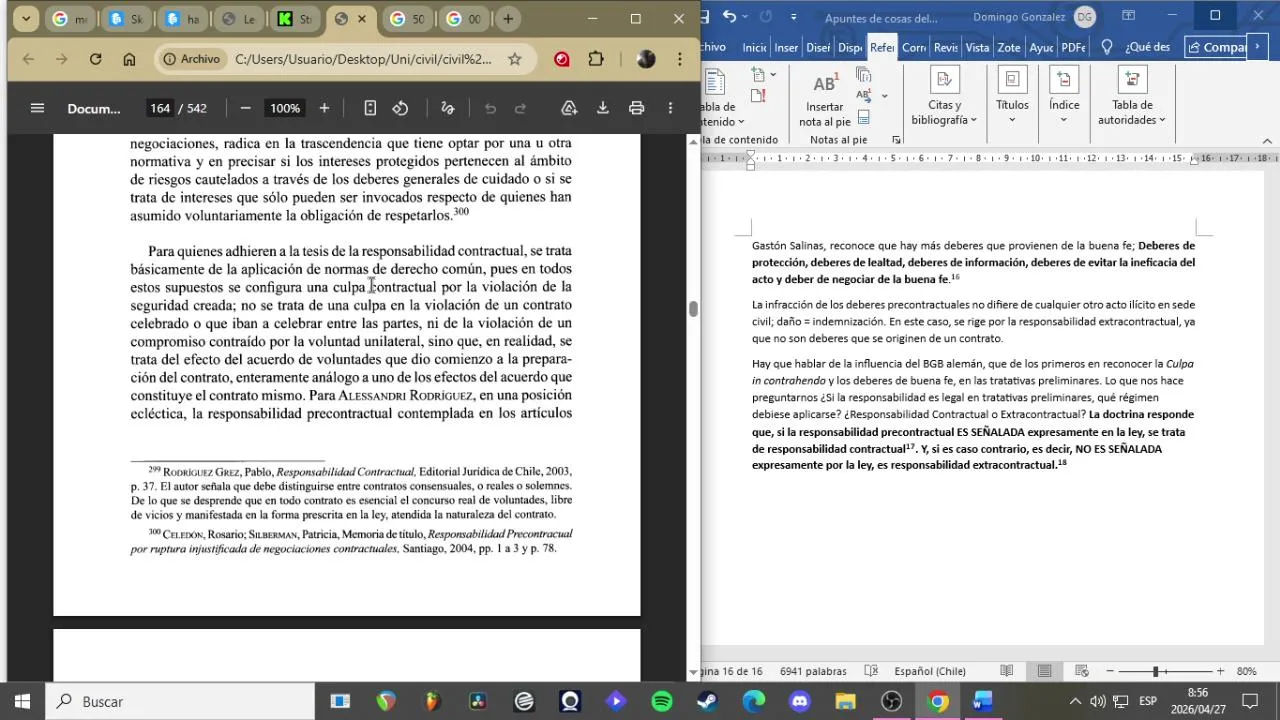
Task: Expand next footnote dropdown arrow
Action: pos(885,96)
